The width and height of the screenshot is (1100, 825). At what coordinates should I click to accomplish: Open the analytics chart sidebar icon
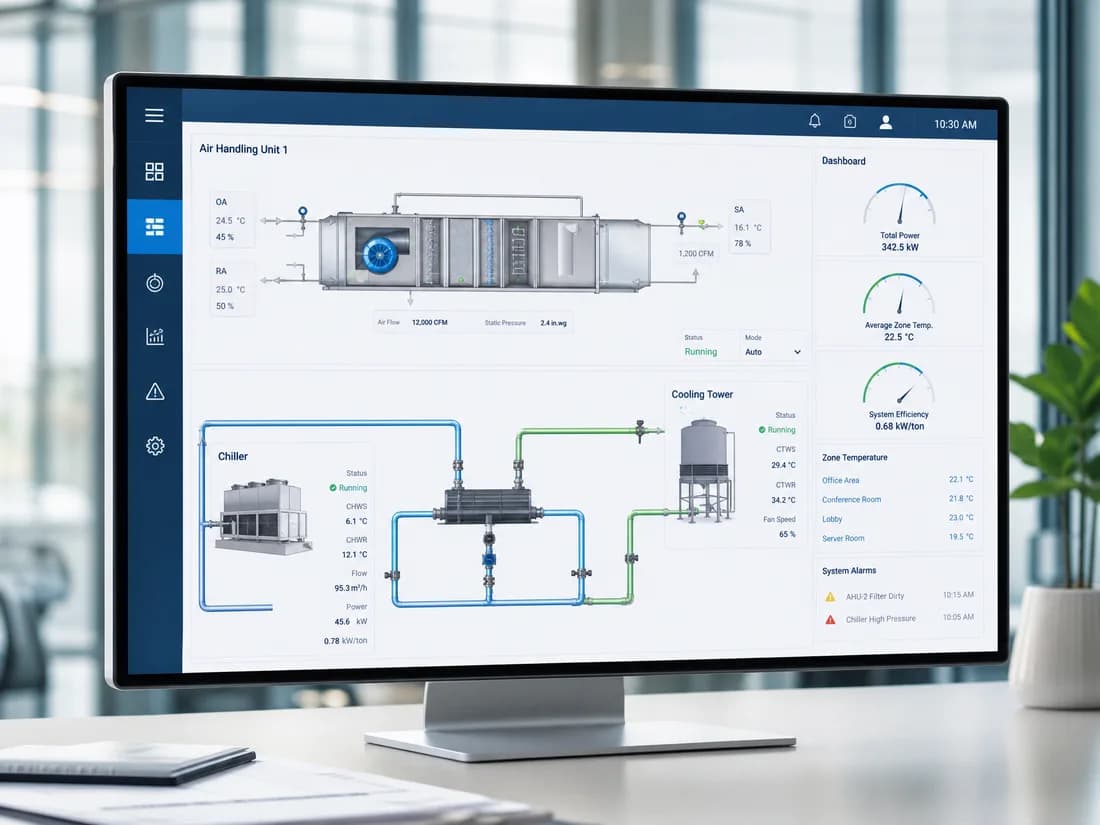155,337
